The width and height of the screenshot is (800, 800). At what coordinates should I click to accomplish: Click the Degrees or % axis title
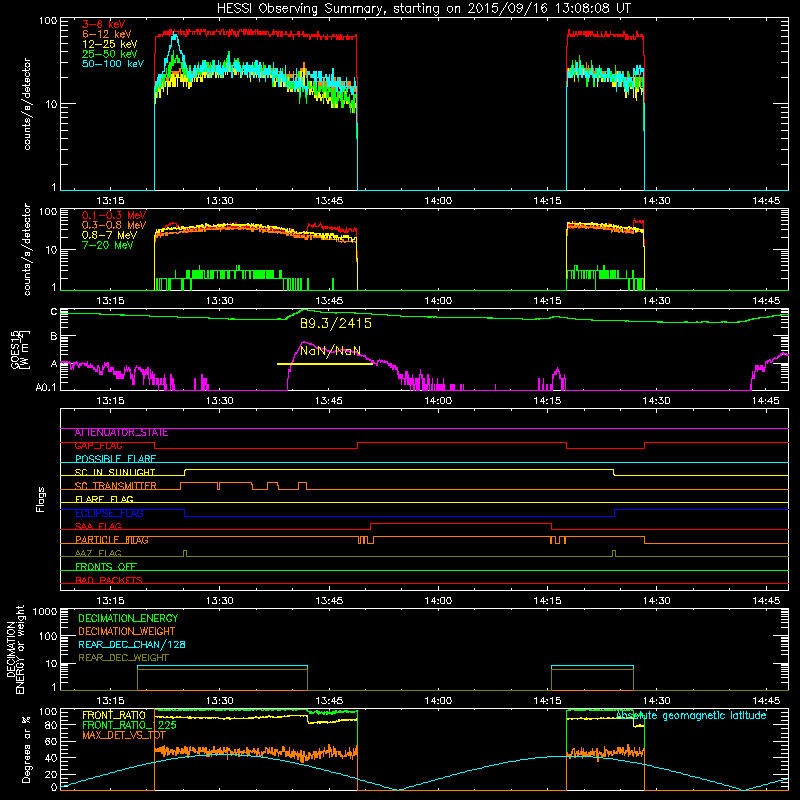26,750
